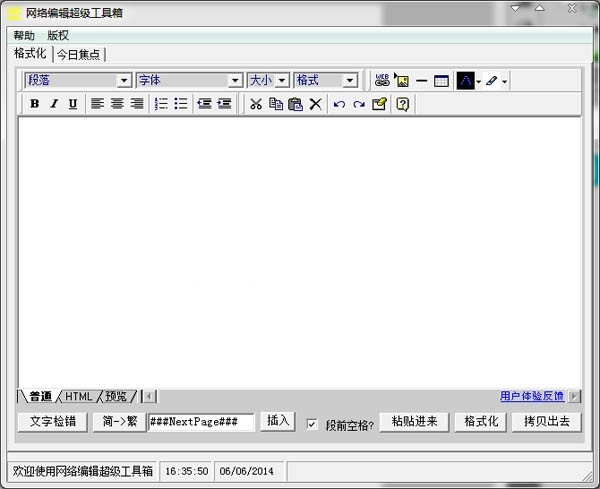Toggle bold formatting in the toolbar
This screenshot has width=600, height=489.
(x=35, y=104)
